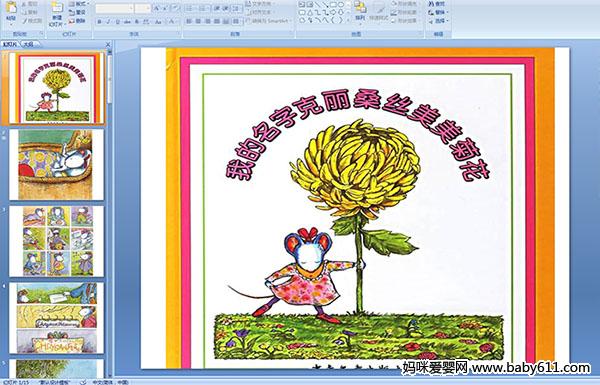Click the Arrange objects icon
The height and width of the screenshot is (385, 600).
360,7
